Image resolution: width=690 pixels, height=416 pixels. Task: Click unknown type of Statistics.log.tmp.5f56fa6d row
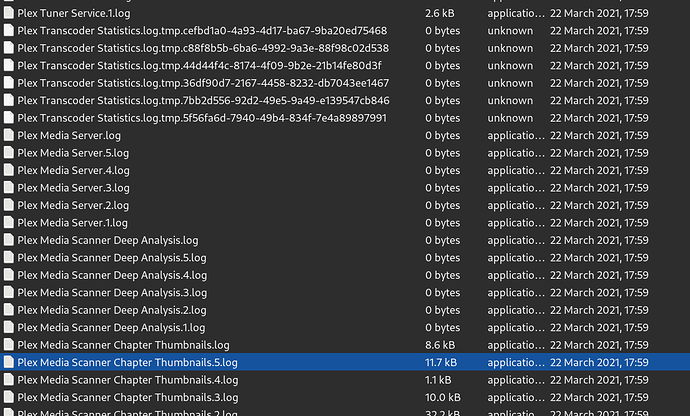tap(510, 118)
